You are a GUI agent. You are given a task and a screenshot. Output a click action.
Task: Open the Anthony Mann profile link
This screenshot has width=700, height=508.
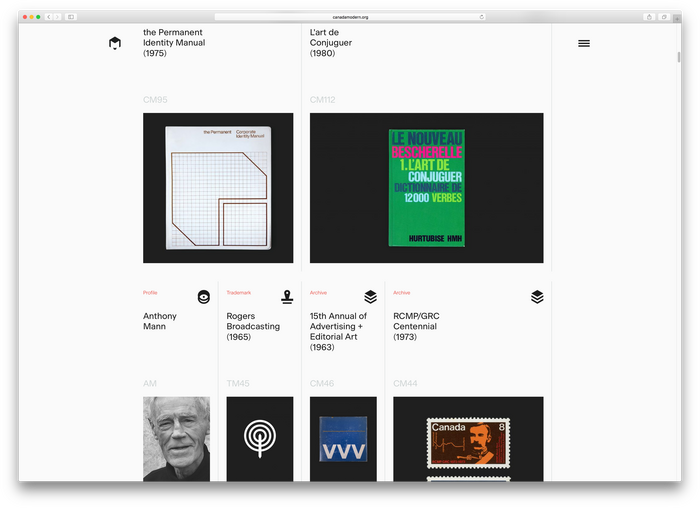click(160, 321)
